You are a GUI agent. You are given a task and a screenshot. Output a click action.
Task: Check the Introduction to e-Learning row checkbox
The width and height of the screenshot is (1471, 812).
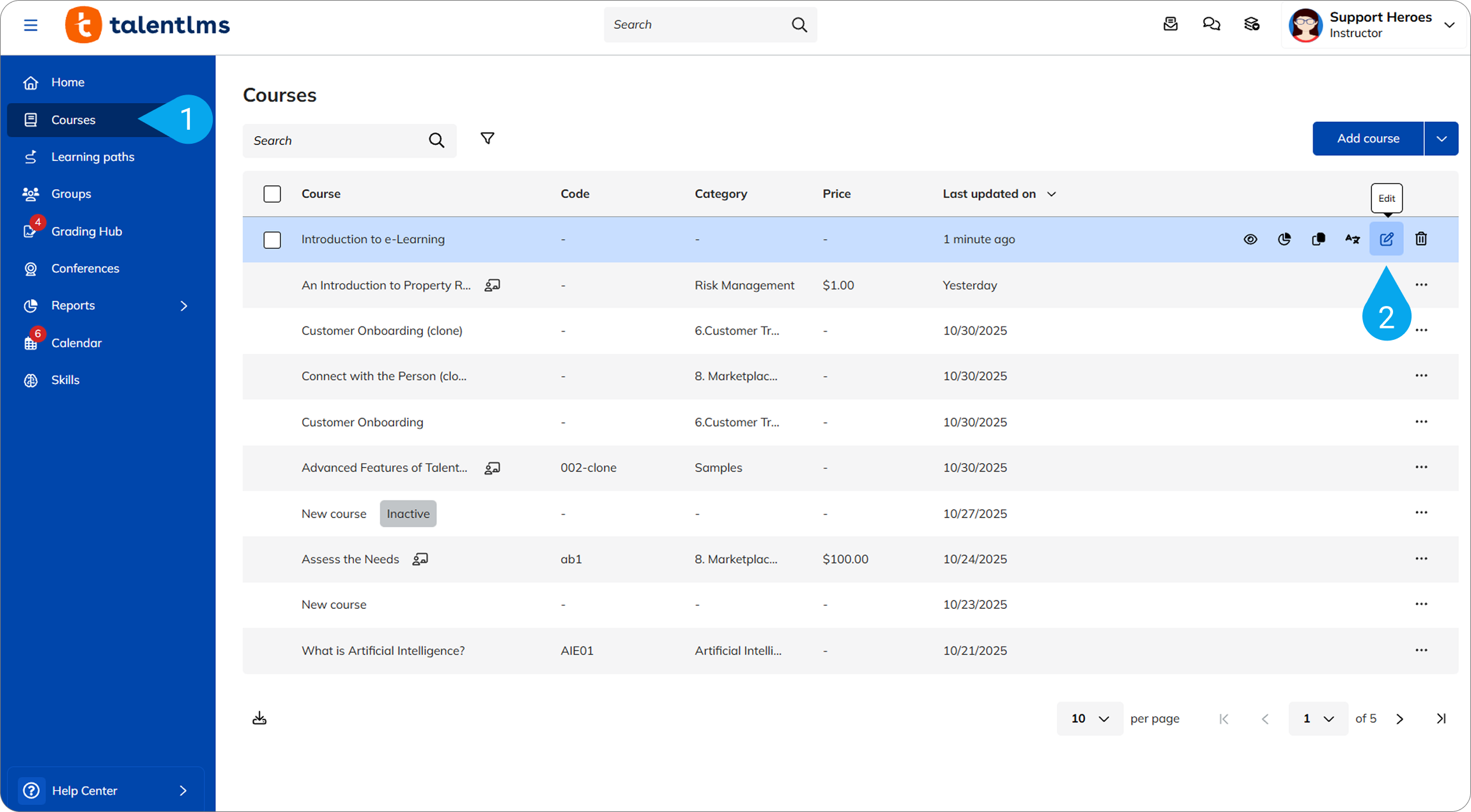272,240
